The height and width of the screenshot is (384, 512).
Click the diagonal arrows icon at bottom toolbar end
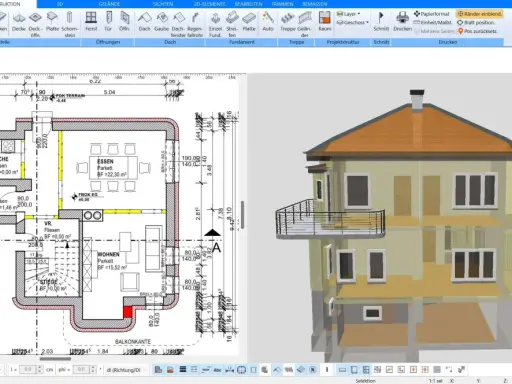click(461, 369)
